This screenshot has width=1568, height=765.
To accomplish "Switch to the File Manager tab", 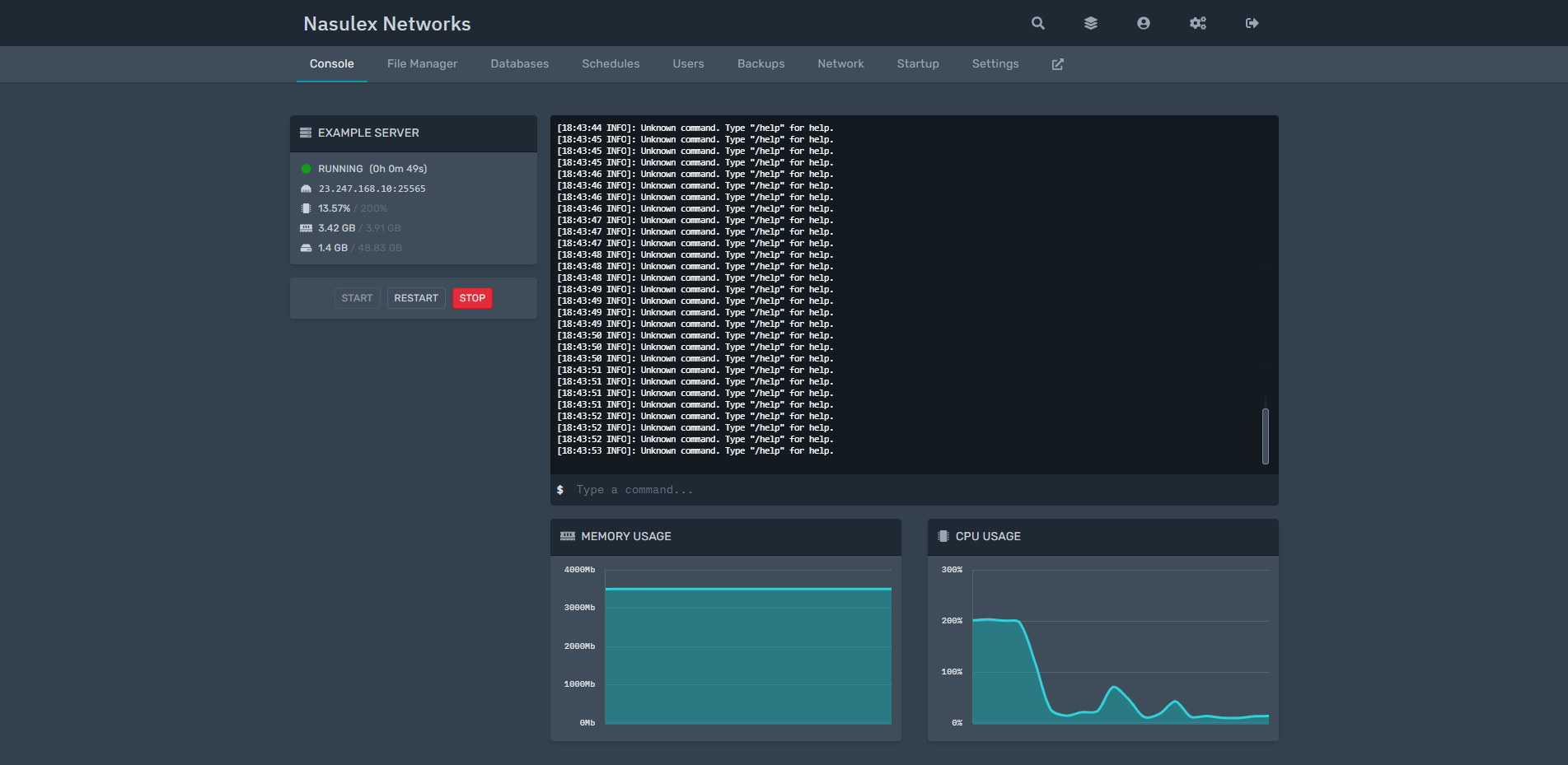I will pyautogui.click(x=422, y=64).
